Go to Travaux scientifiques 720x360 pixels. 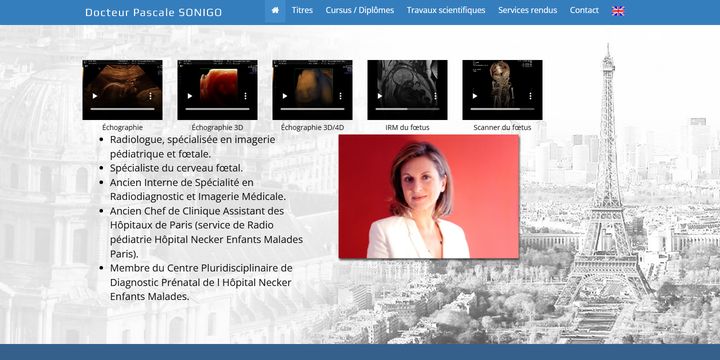click(446, 10)
